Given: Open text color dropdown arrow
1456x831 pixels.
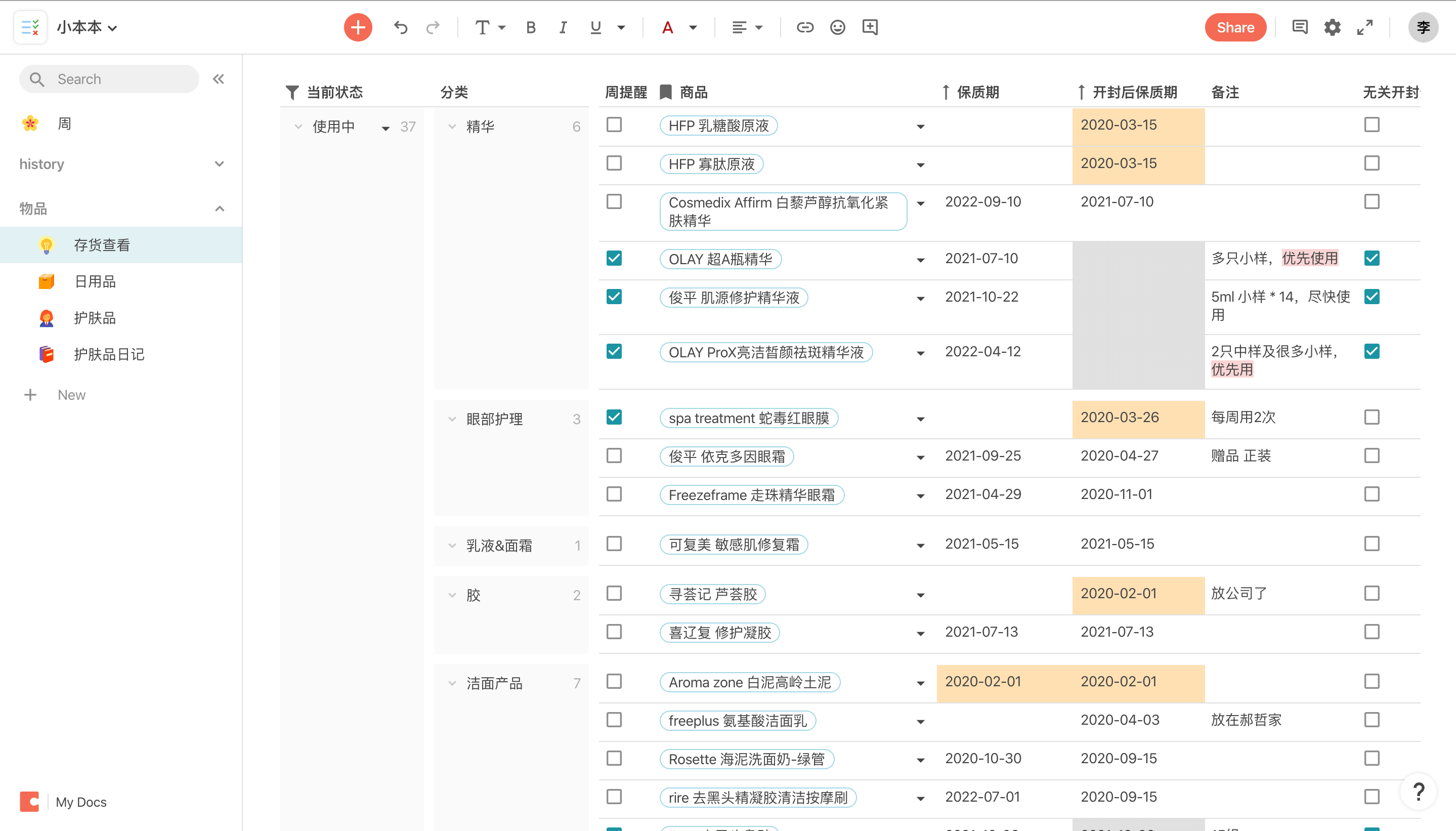Looking at the screenshot, I should coord(693,27).
